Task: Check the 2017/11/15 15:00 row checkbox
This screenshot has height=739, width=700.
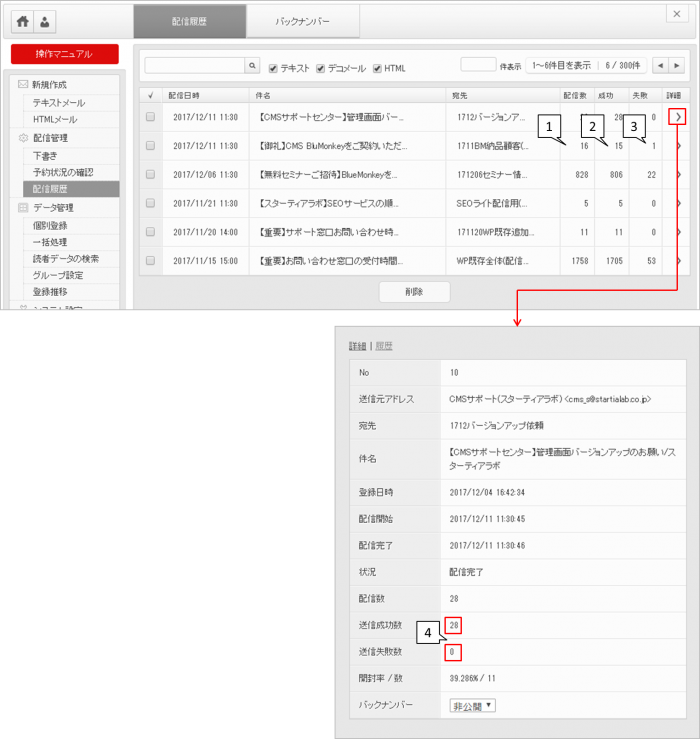Action: pyautogui.click(x=150, y=260)
